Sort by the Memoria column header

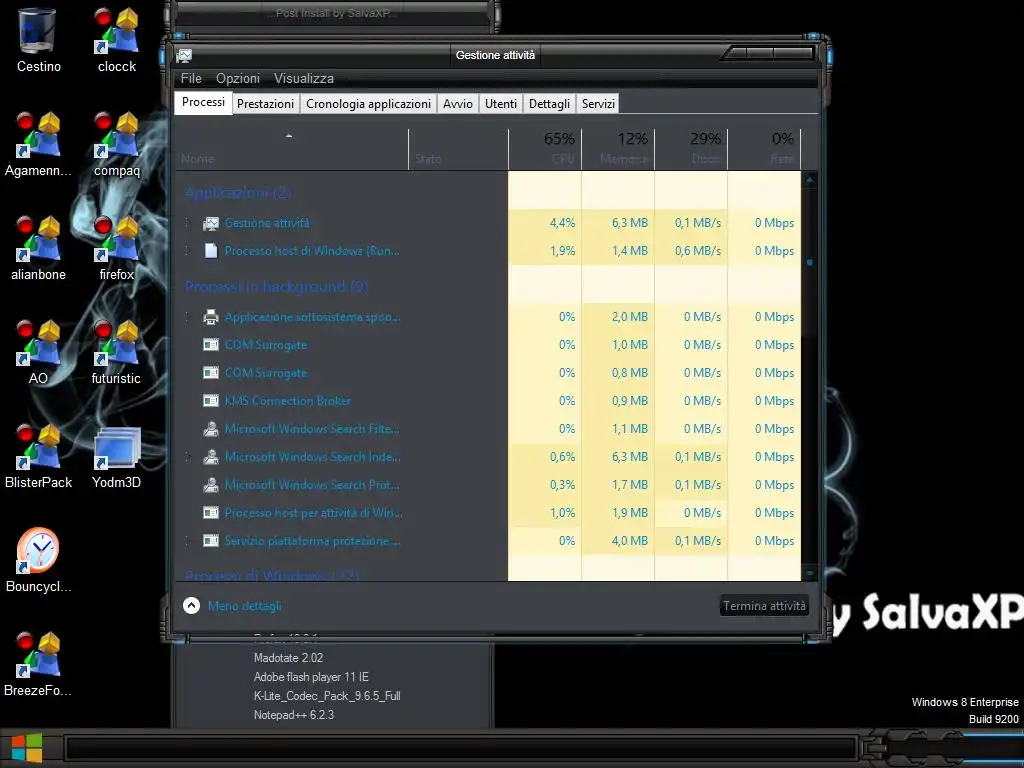618,150
